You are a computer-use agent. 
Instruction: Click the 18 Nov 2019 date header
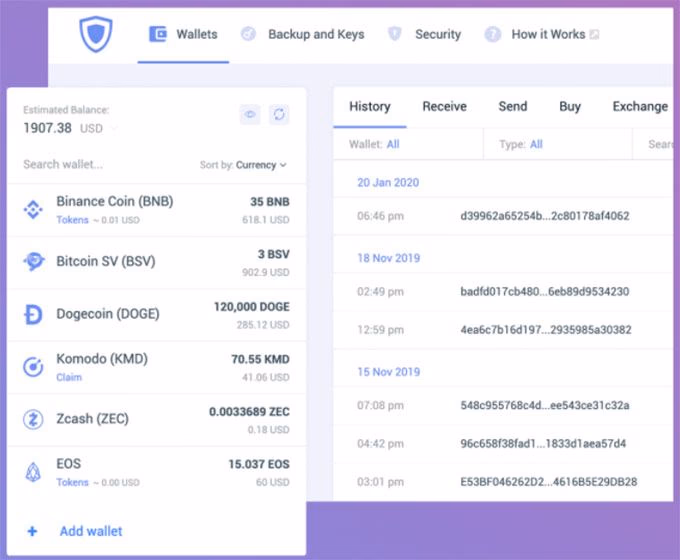pyautogui.click(x=389, y=258)
